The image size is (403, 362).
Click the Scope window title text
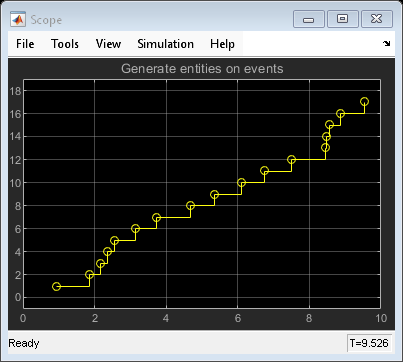pyautogui.click(x=46, y=20)
